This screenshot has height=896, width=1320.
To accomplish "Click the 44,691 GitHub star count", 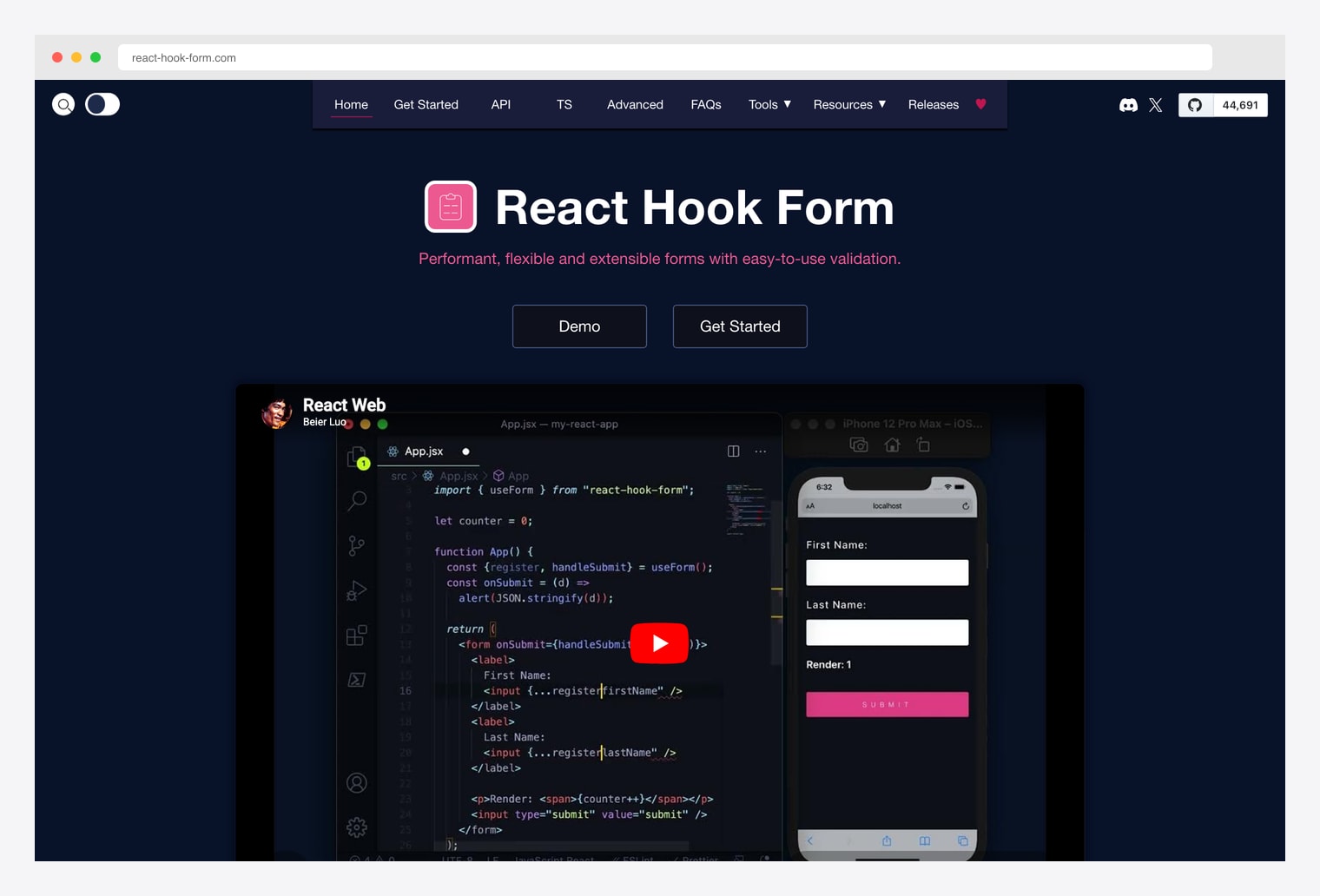I will click(x=1240, y=105).
